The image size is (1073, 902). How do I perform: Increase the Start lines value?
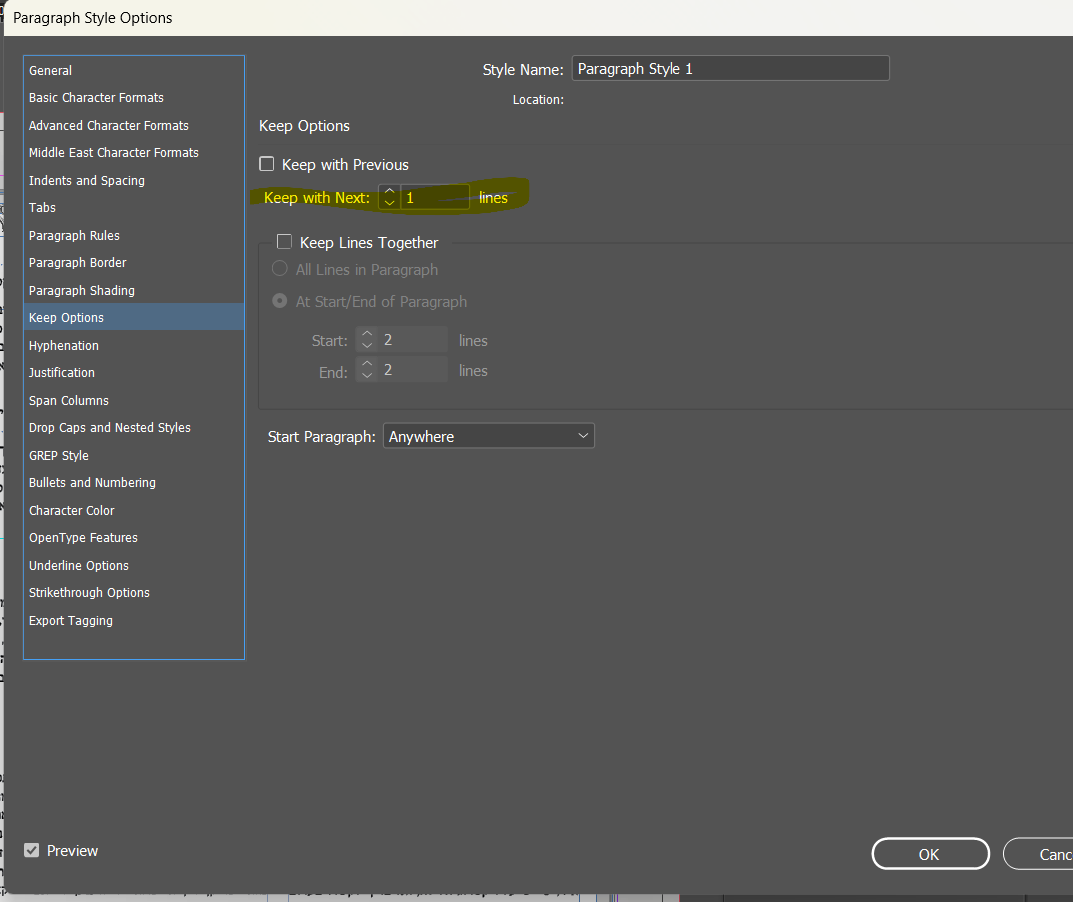click(367, 333)
